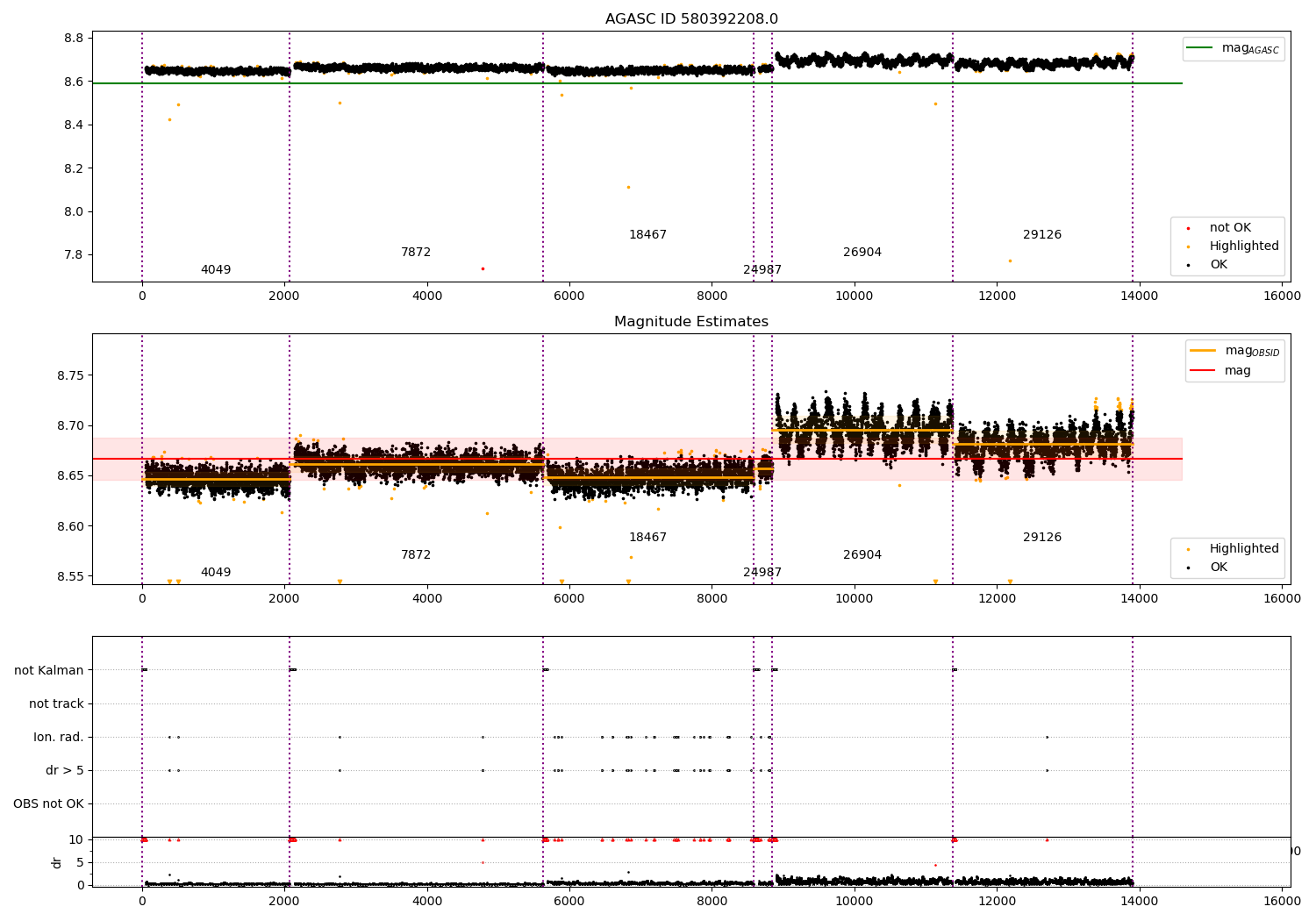The height and width of the screenshot is (921, 1316).
Task: Click the dr axis tick label 5
Action: tap(80, 862)
